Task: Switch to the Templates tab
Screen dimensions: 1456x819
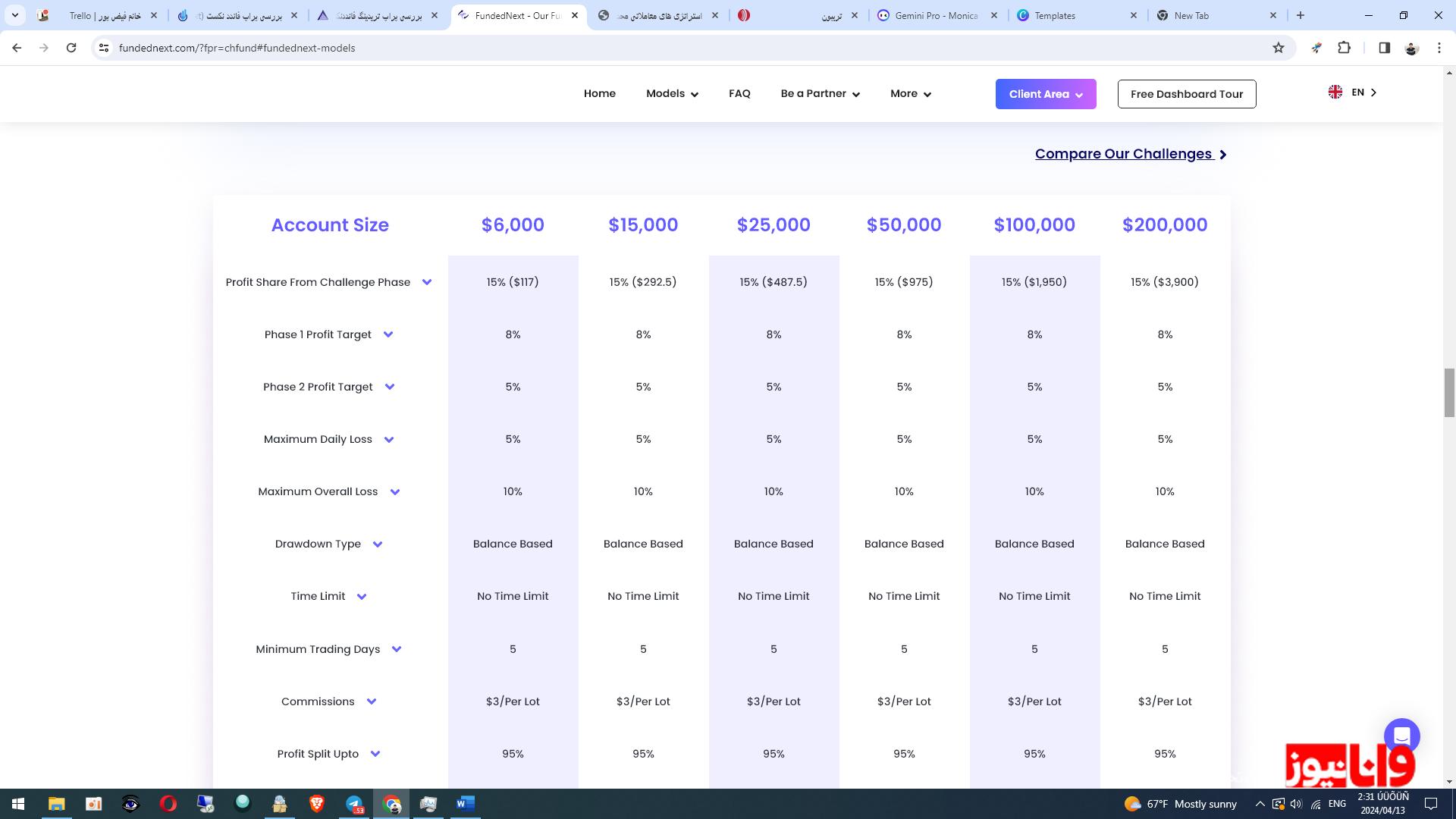Action: point(1077,15)
